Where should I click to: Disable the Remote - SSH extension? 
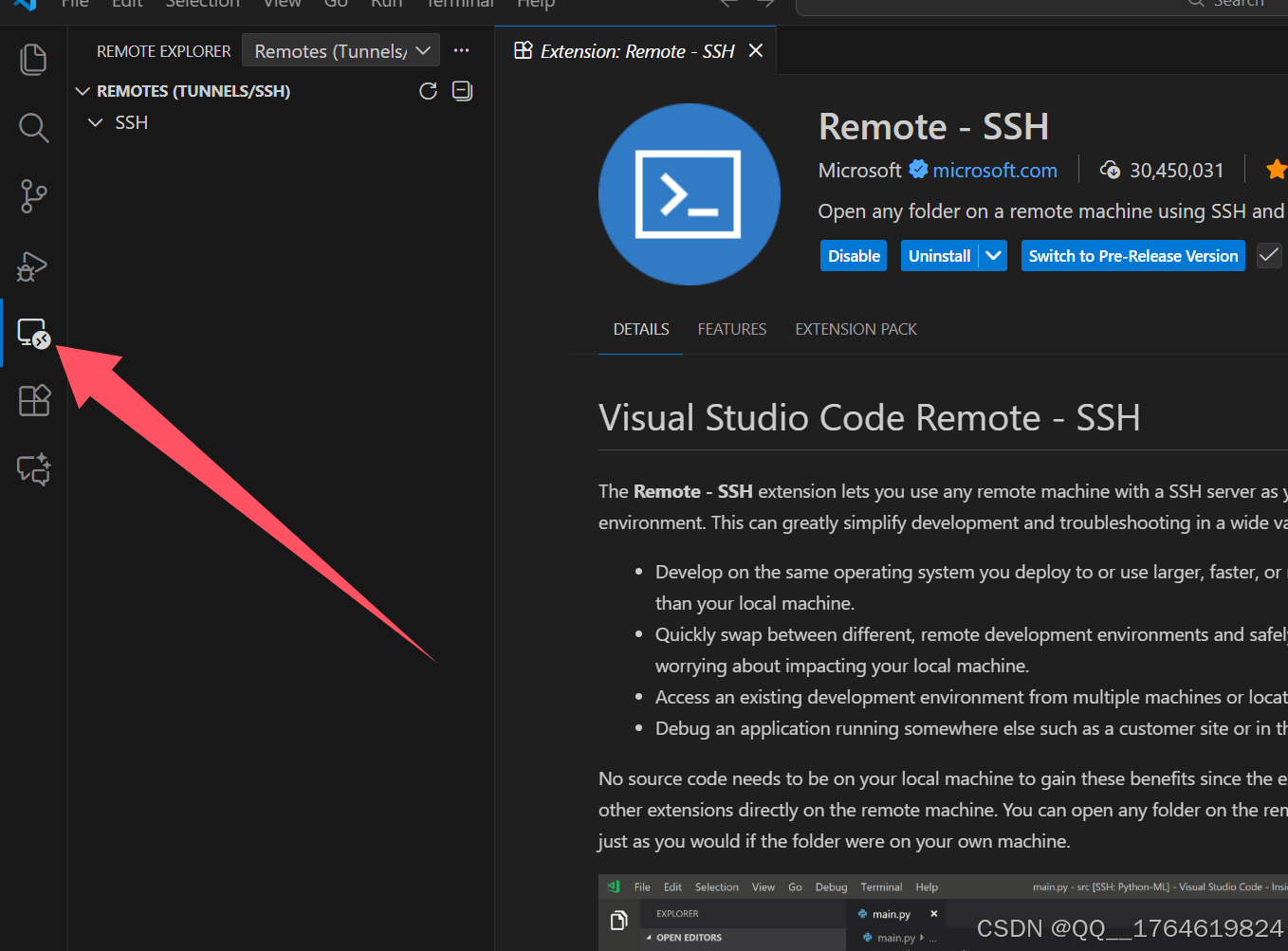coord(854,255)
